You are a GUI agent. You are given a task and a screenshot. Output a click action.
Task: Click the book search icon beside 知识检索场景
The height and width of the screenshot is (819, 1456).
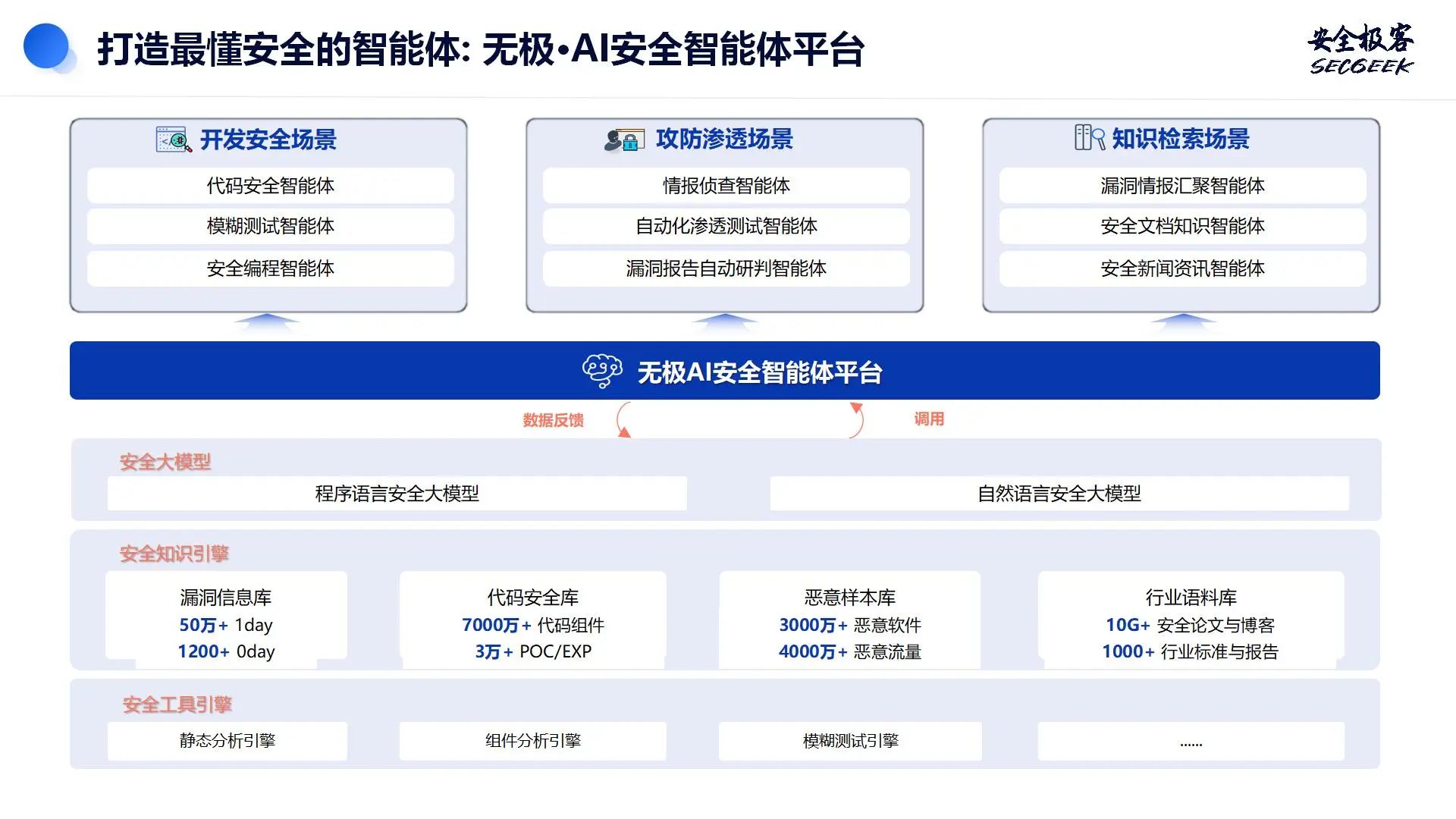click(1090, 138)
